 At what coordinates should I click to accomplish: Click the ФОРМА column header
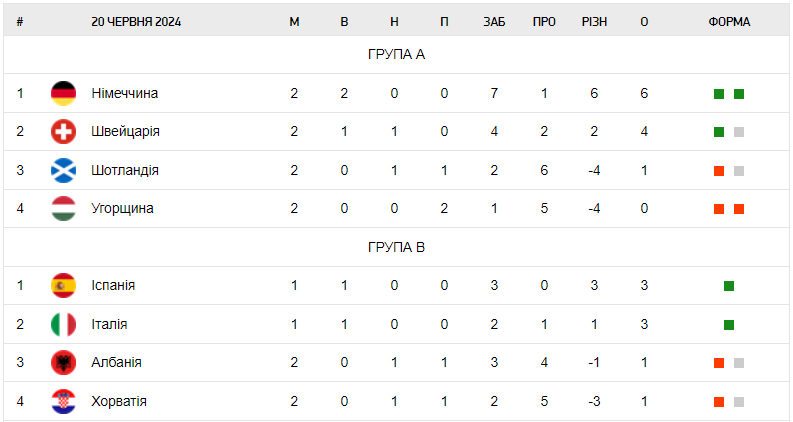point(729,22)
